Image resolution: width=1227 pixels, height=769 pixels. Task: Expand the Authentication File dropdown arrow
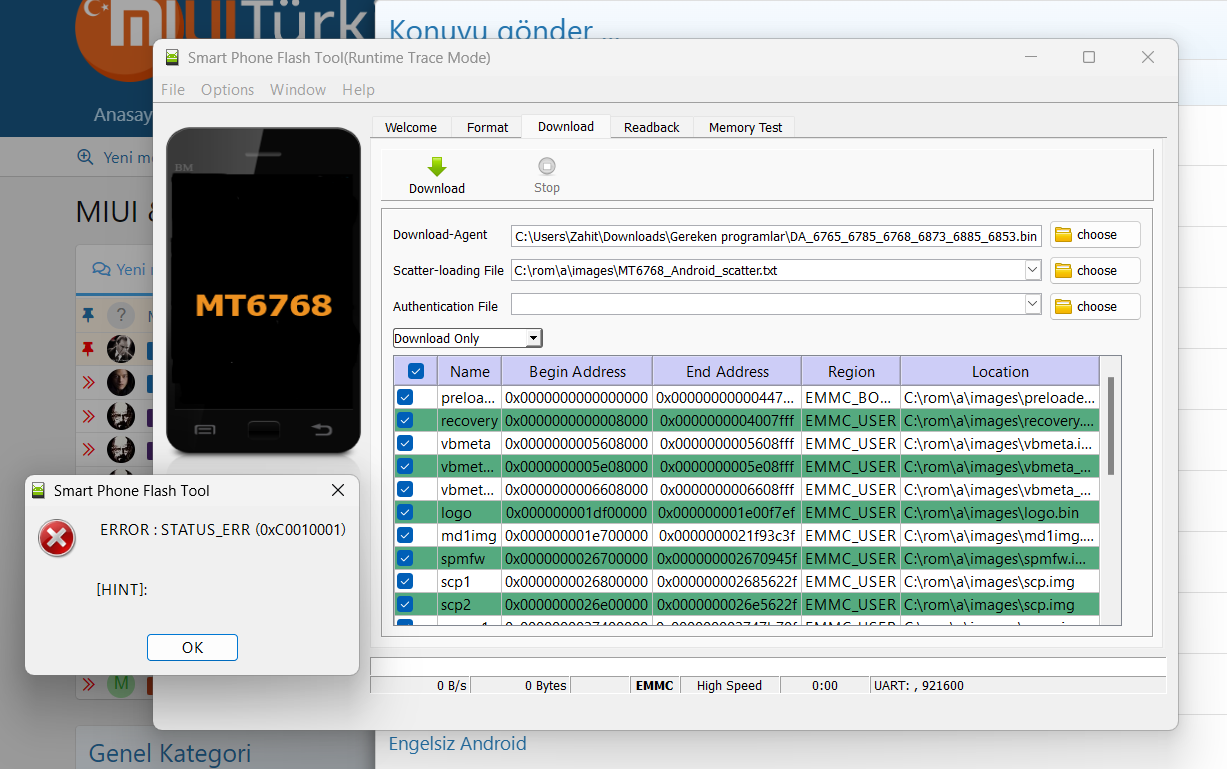point(1033,306)
